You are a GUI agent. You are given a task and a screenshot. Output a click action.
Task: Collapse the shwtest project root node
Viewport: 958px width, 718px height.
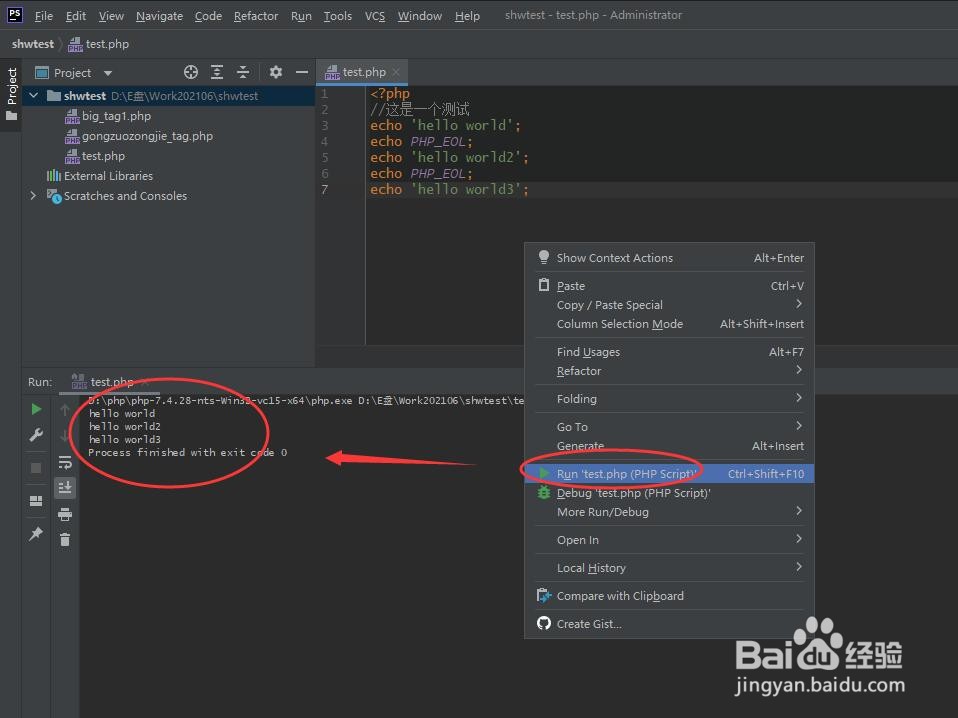(x=34, y=95)
